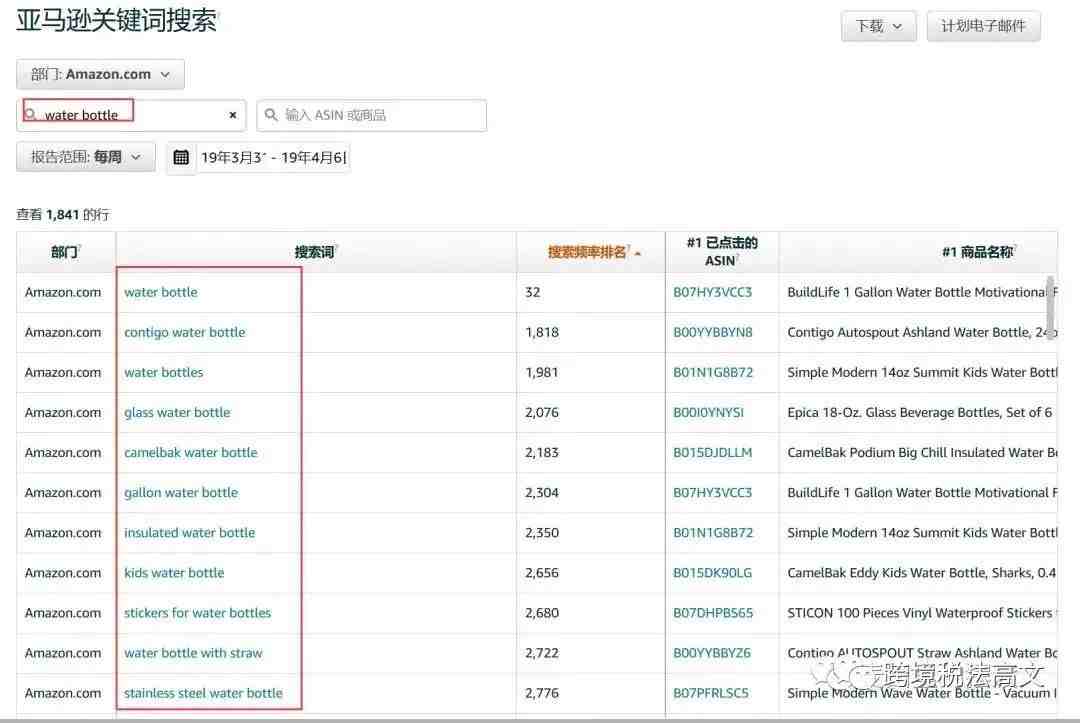
Task: Click the table vertical scrollbar thumb
Action: [x=1050, y=306]
